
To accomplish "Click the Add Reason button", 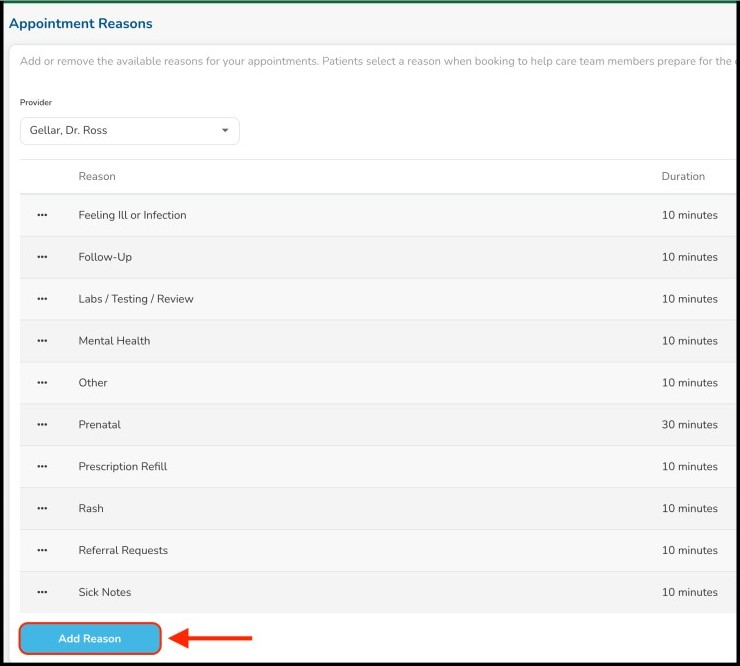I will (90, 639).
